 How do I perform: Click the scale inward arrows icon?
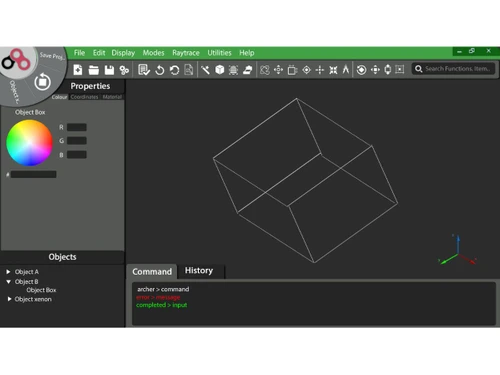(333, 70)
